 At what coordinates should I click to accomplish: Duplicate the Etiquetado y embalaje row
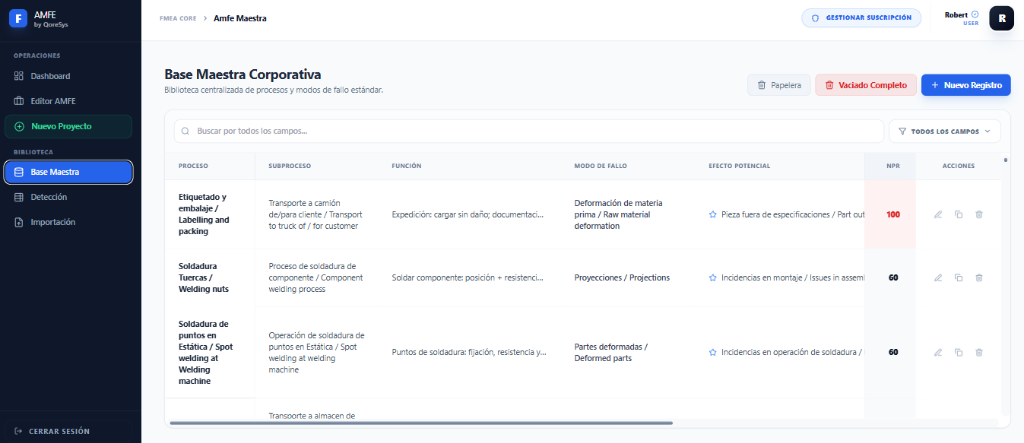pyautogui.click(x=958, y=214)
